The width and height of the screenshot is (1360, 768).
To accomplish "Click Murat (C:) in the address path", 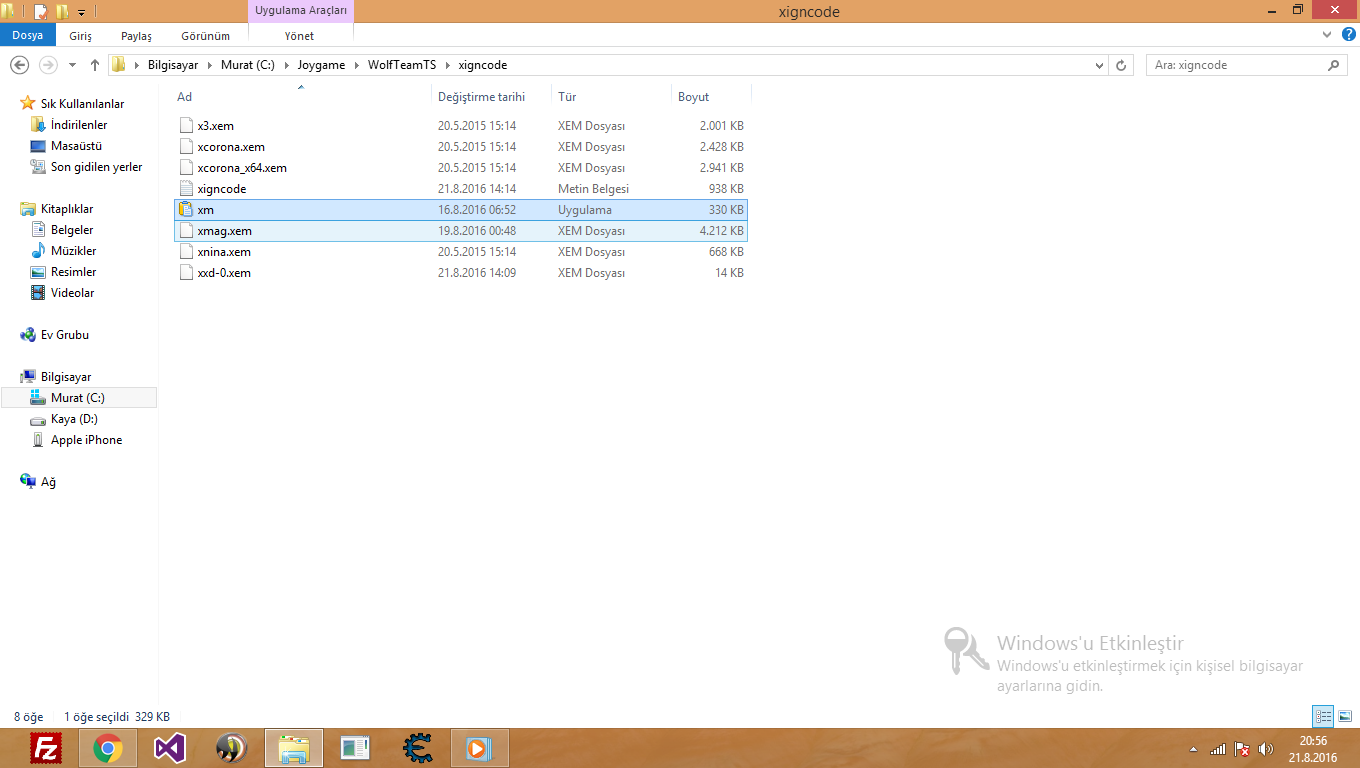I will pyautogui.click(x=248, y=65).
